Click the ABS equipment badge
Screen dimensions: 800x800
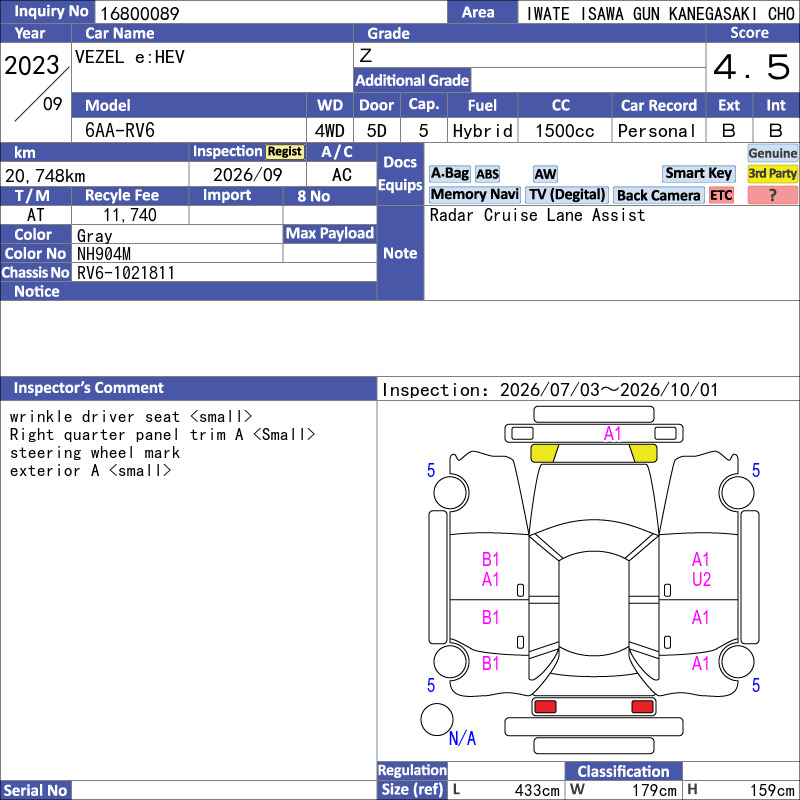click(487, 174)
